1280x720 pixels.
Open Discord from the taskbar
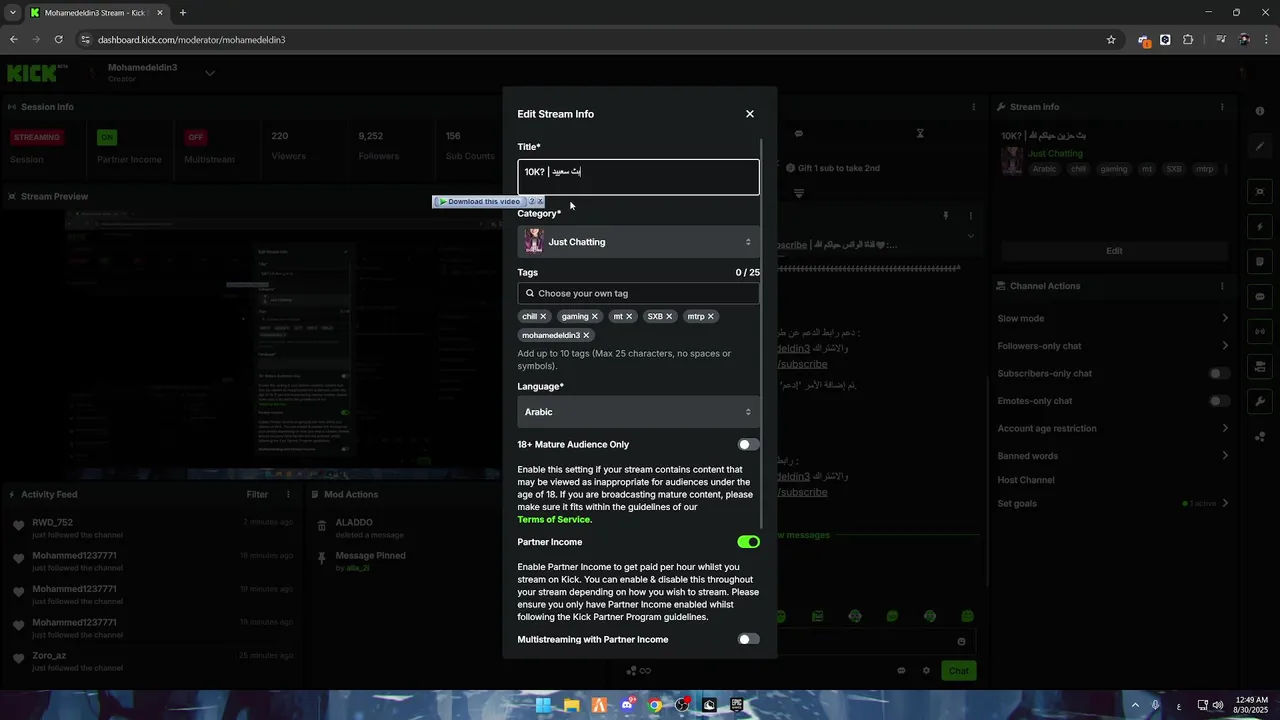point(627,705)
